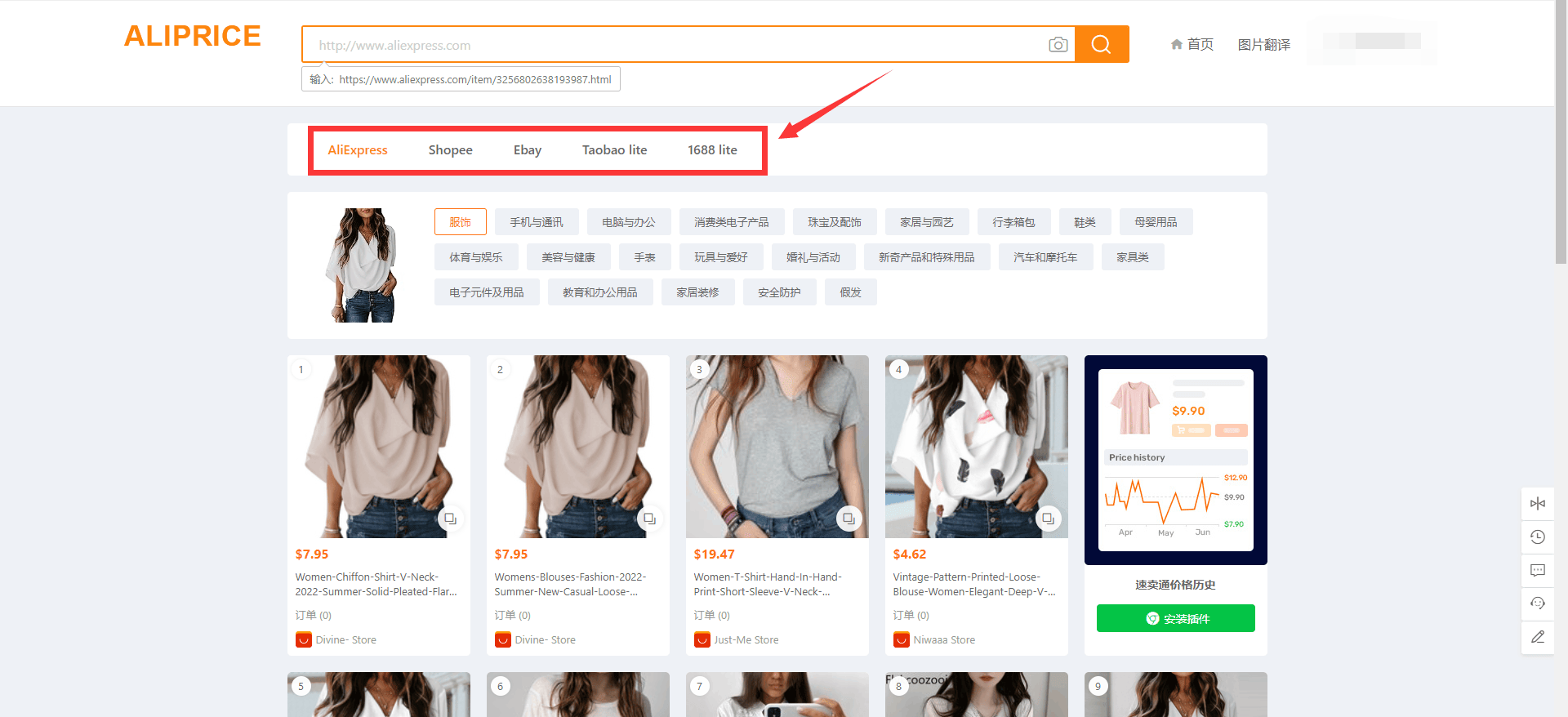
Task: Open find-similar icon on product 1
Action: tap(450, 519)
